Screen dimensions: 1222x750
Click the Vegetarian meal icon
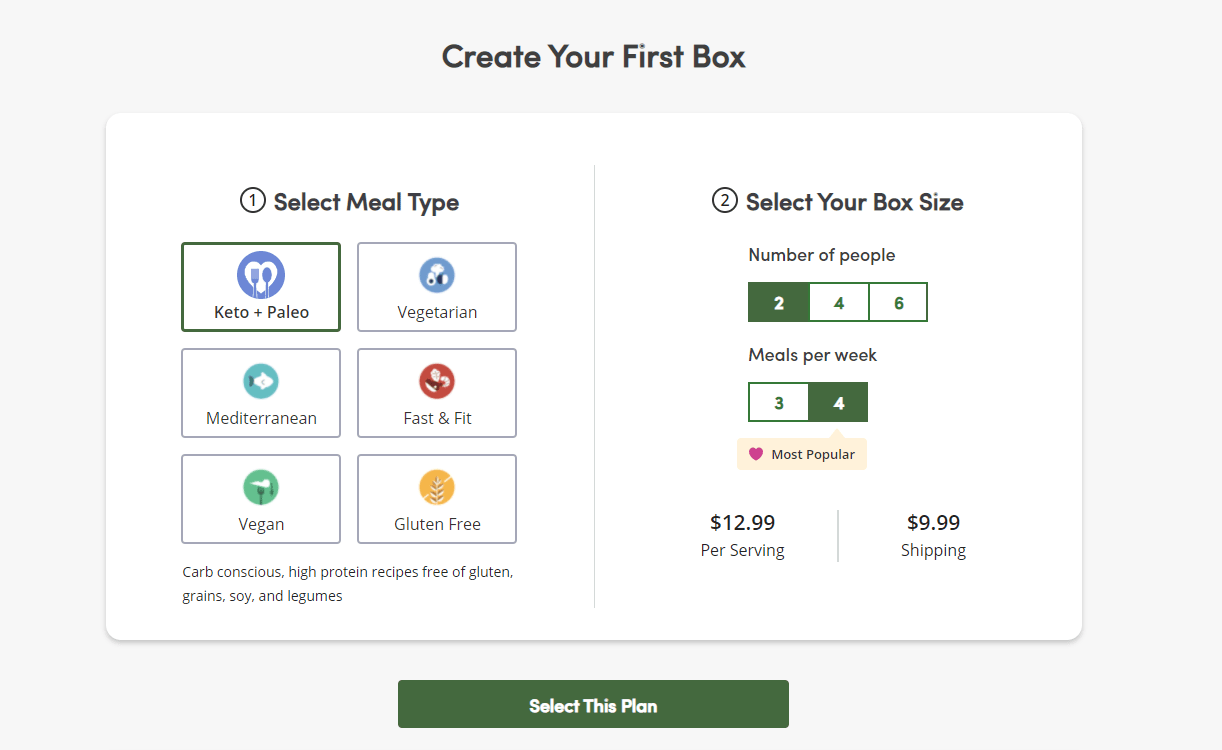pyautogui.click(x=437, y=275)
